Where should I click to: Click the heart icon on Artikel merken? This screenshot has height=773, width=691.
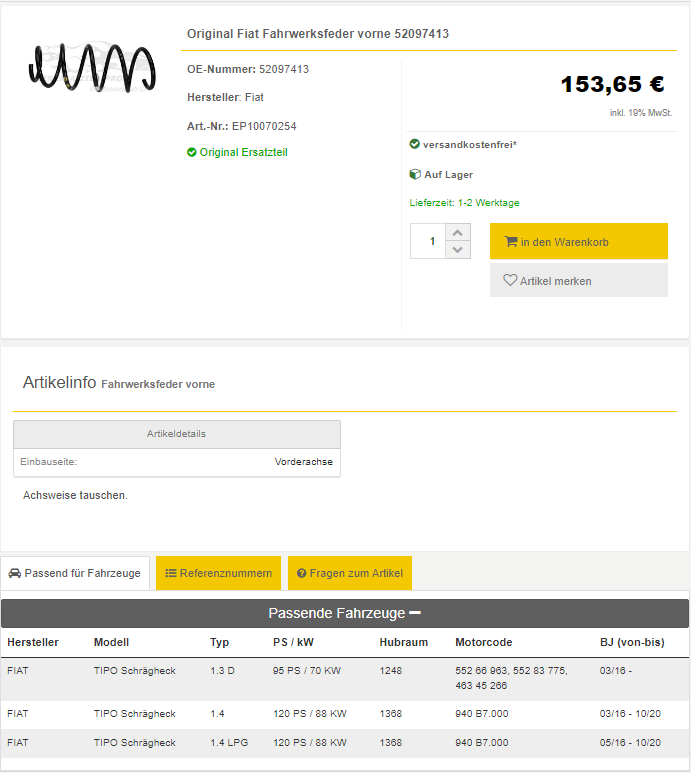click(x=510, y=281)
